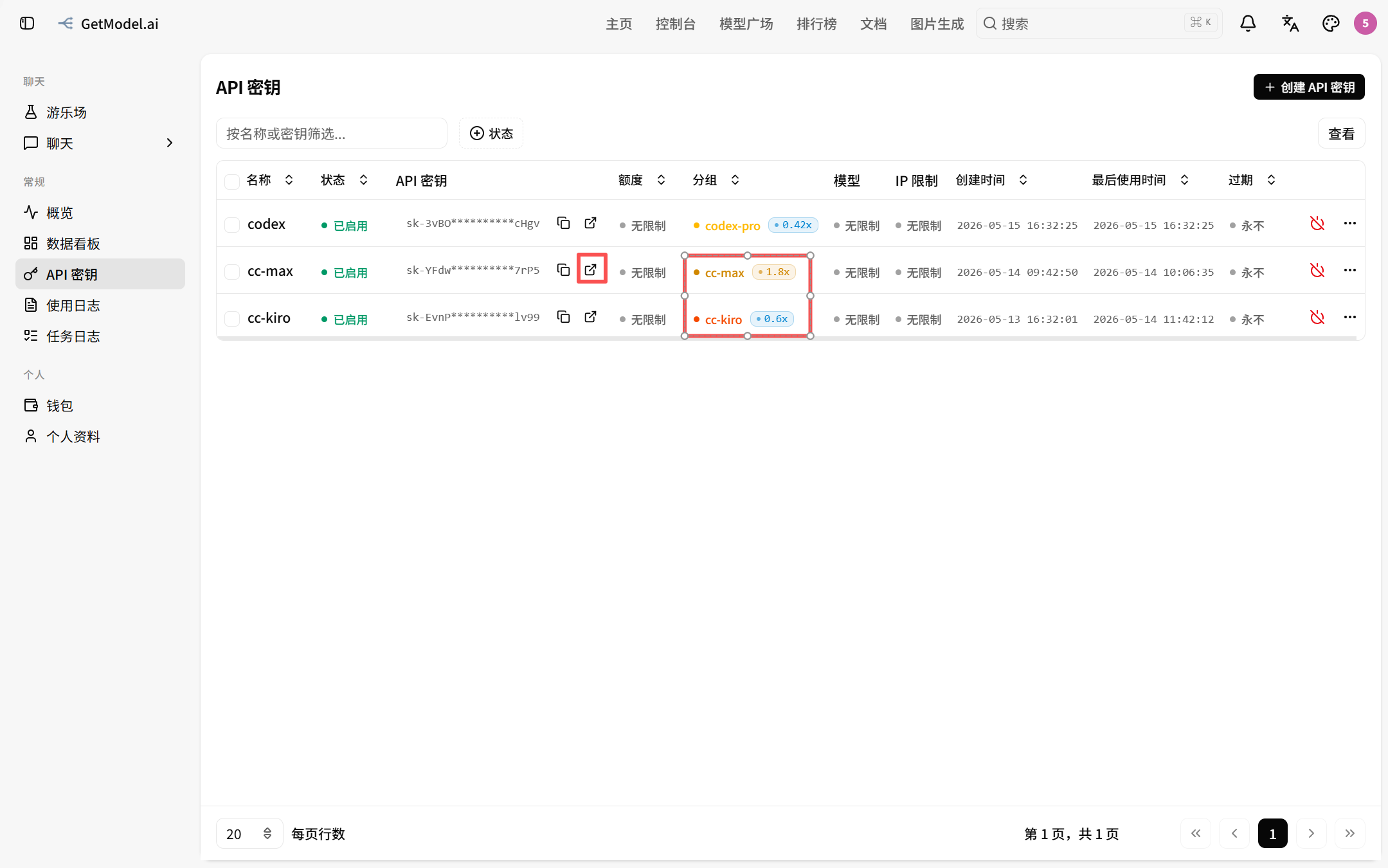Copy the codex API key
Screen dimensions: 1388x868
pos(564,223)
